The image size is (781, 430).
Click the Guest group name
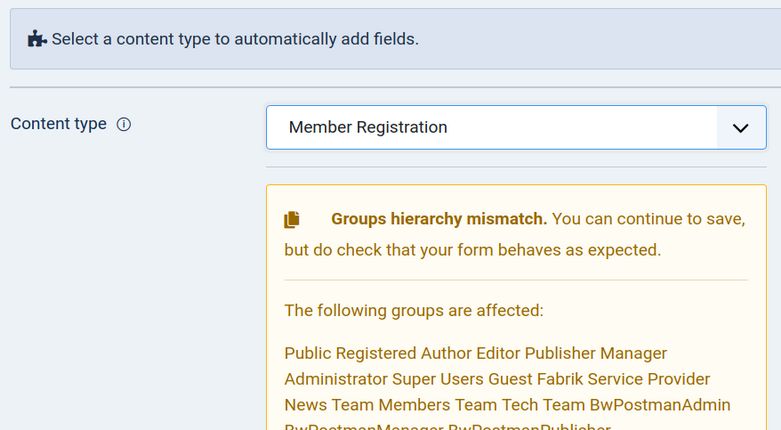(510, 379)
